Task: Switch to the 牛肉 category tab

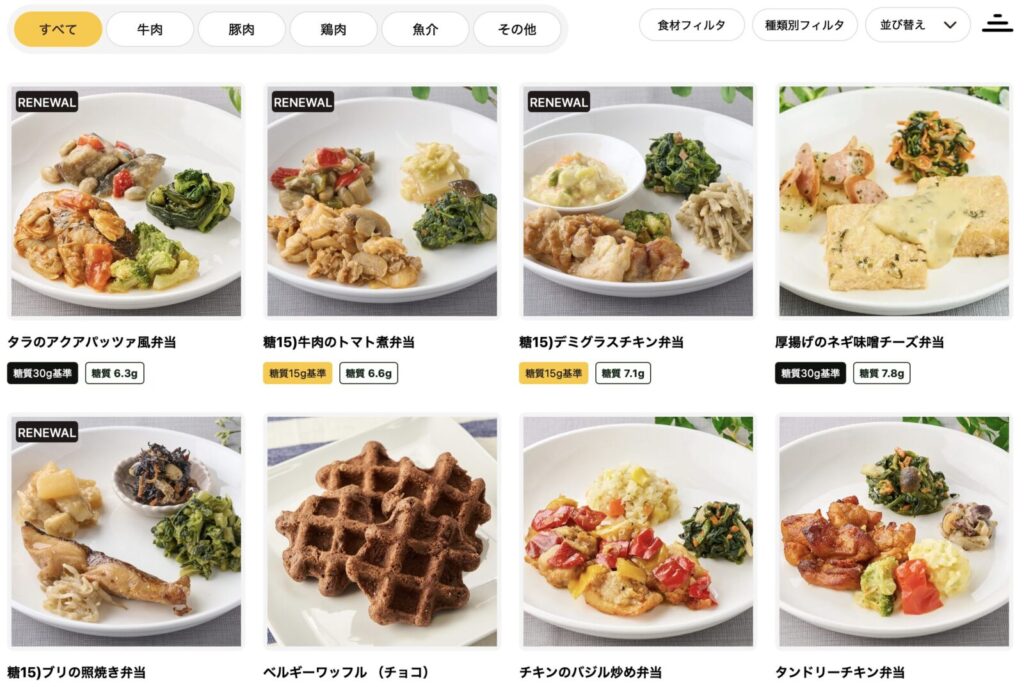Action: point(150,29)
